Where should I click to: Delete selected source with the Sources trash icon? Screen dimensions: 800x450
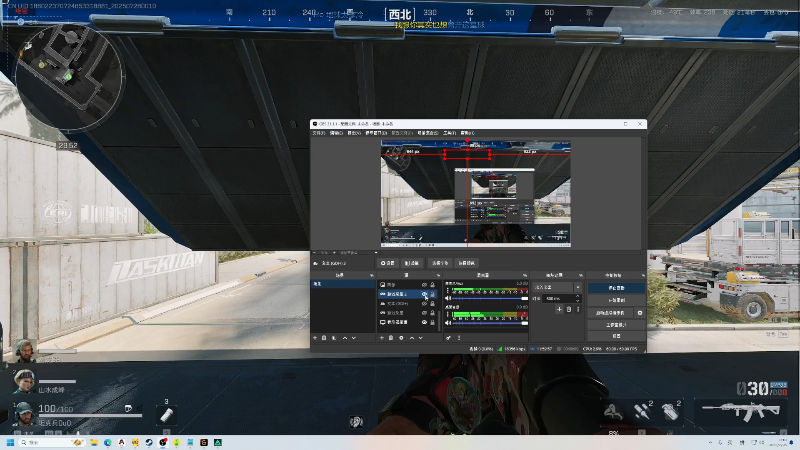[391, 338]
